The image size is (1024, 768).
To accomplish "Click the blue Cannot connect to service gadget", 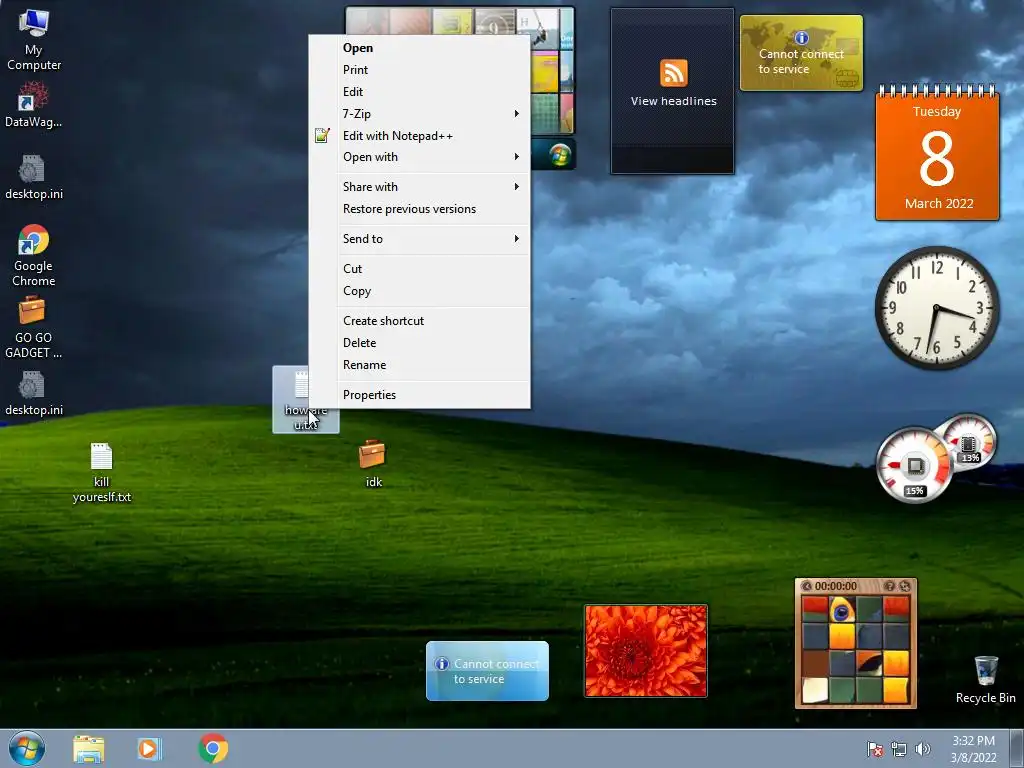I will point(487,671).
